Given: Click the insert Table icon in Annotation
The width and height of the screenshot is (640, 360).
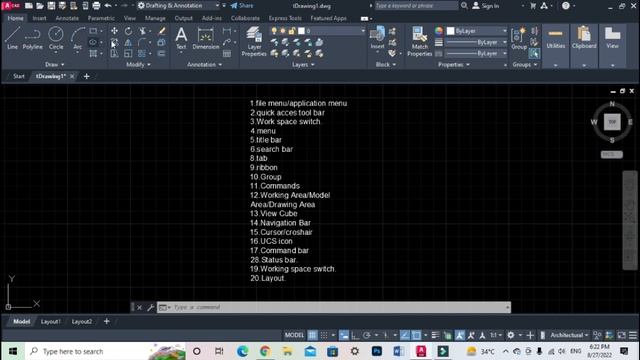Looking at the screenshot, I should point(227,53).
